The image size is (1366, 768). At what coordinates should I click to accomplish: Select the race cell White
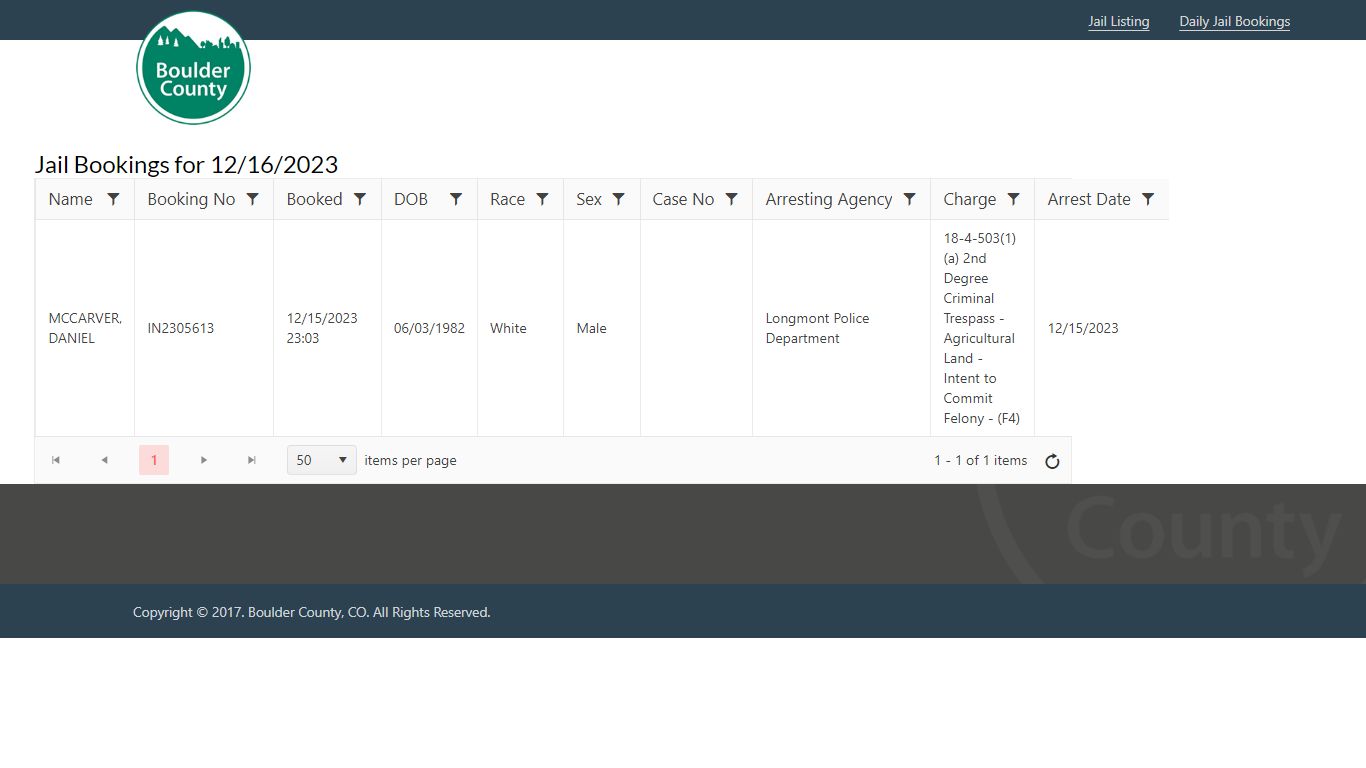tap(520, 328)
